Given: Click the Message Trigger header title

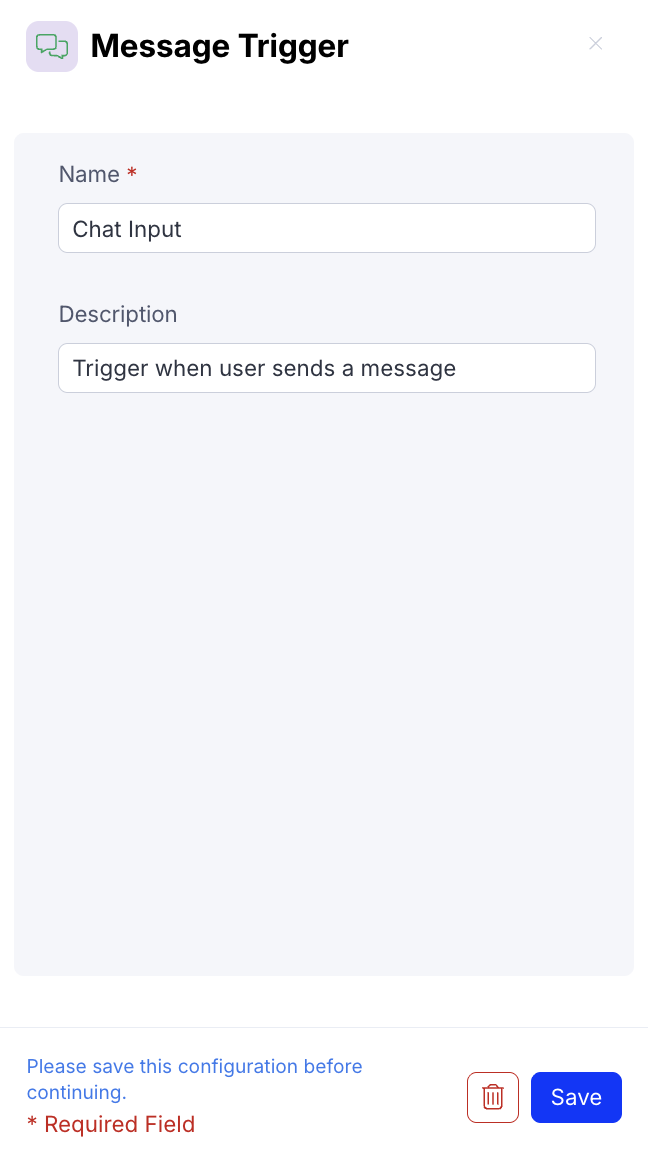Looking at the screenshot, I should [220, 46].
